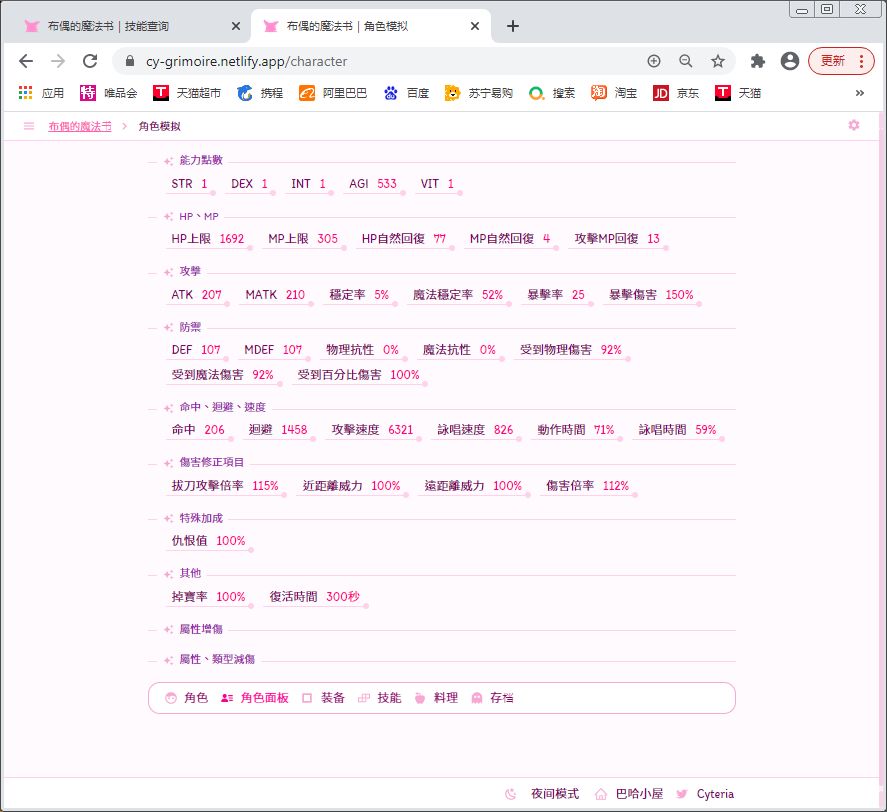887x812 pixels.
Task: Click the 受到百分比傷害 100% stat entry
Action: pos(359,375)
